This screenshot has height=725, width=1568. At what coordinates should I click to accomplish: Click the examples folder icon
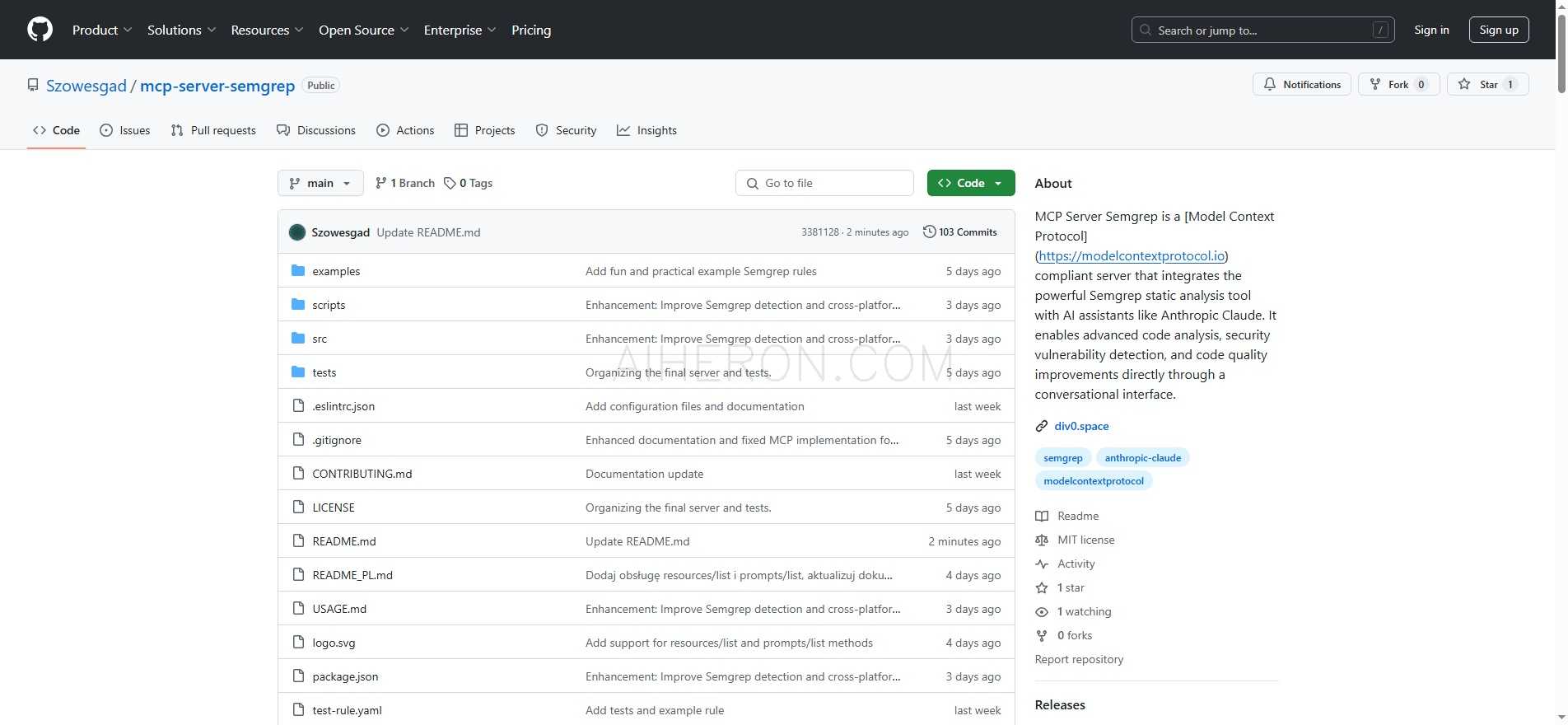[x=298, y=270]
